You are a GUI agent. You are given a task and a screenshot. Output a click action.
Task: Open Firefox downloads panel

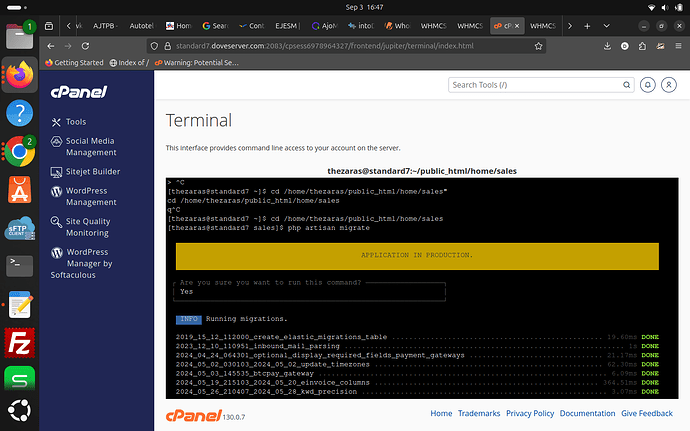pyautogui.click(x=607, y=46)
